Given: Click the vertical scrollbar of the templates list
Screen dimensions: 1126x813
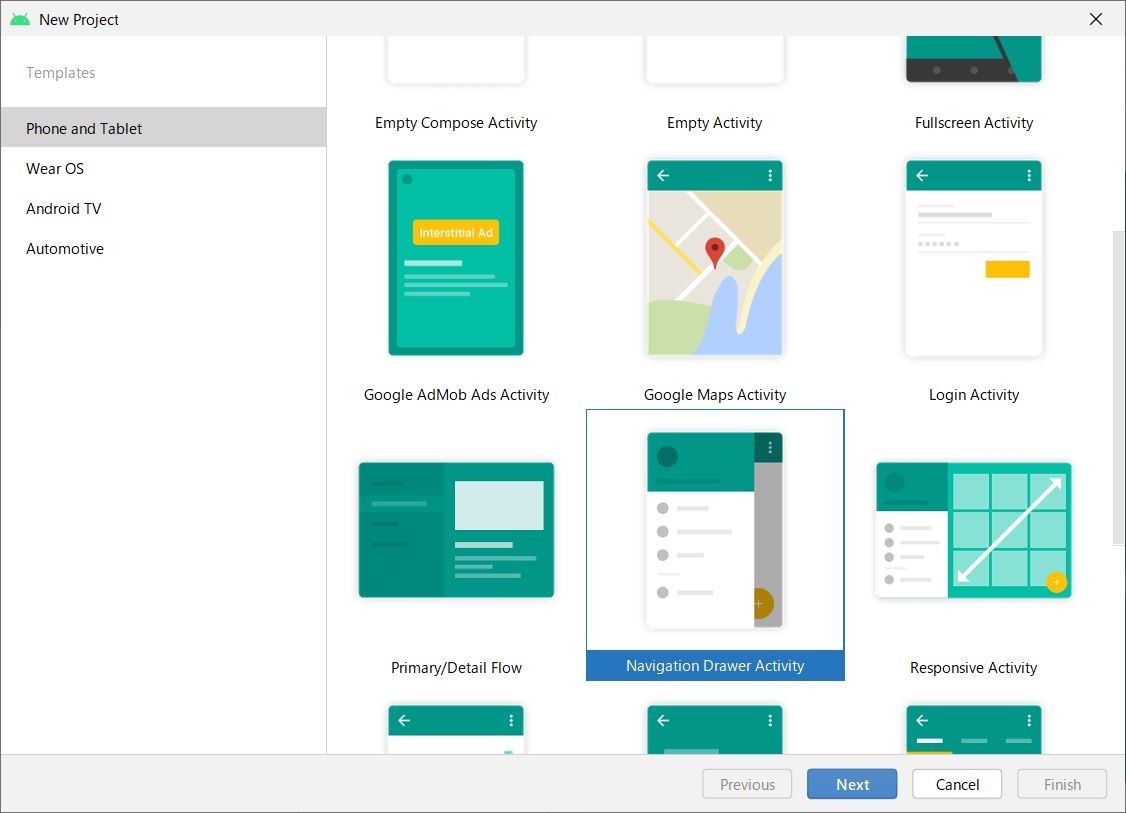Looking at the screenshot, I should click(x=1118, y=388).
